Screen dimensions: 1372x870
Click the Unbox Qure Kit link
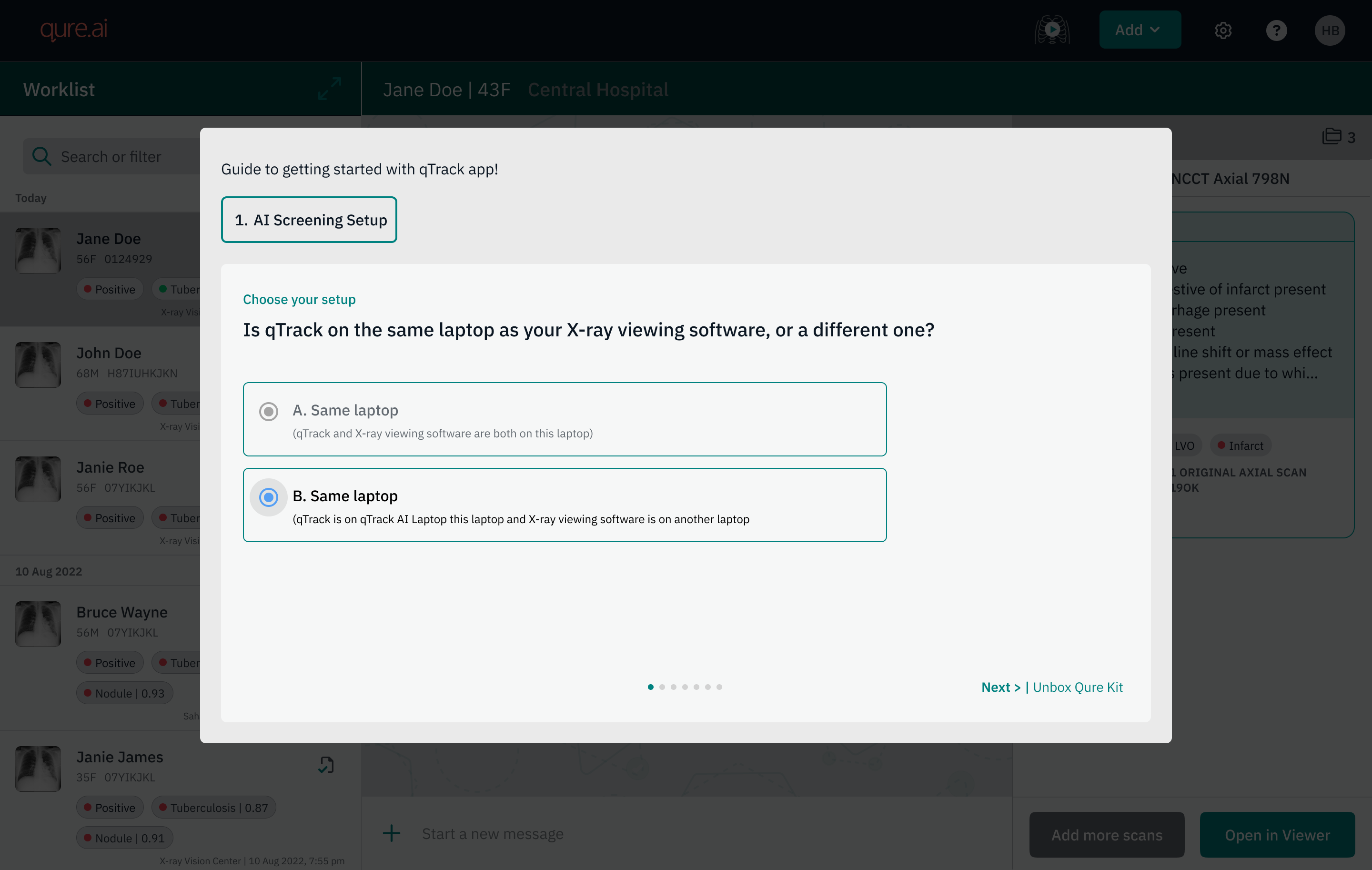(1078, 687)
